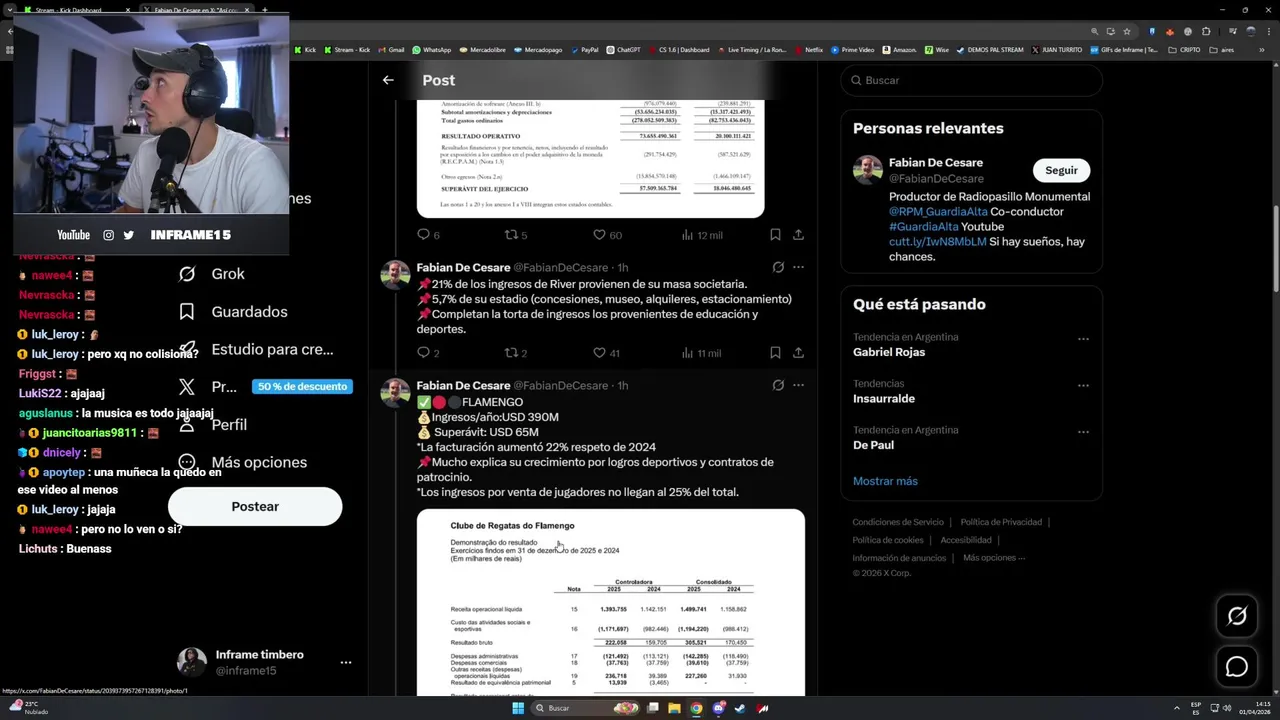Open Guardados bookmarks in sidebar
1280x720 pixels.
232,312
